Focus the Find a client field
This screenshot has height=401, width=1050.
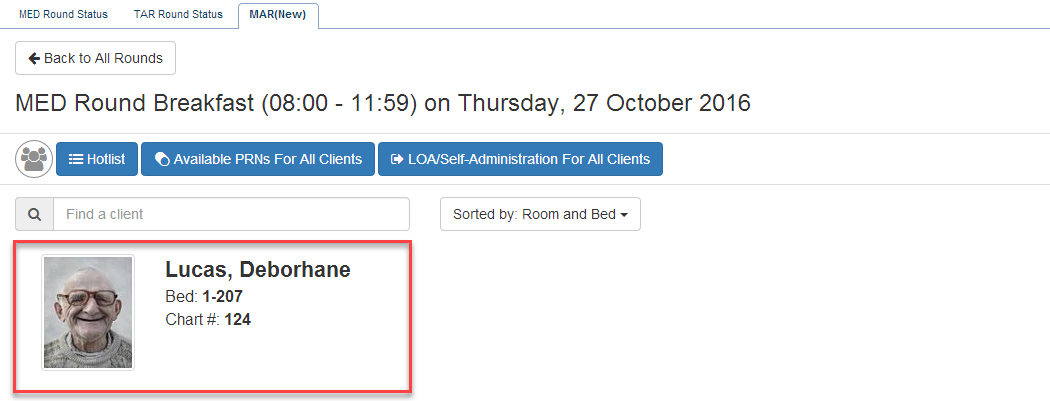pos(231,214)
